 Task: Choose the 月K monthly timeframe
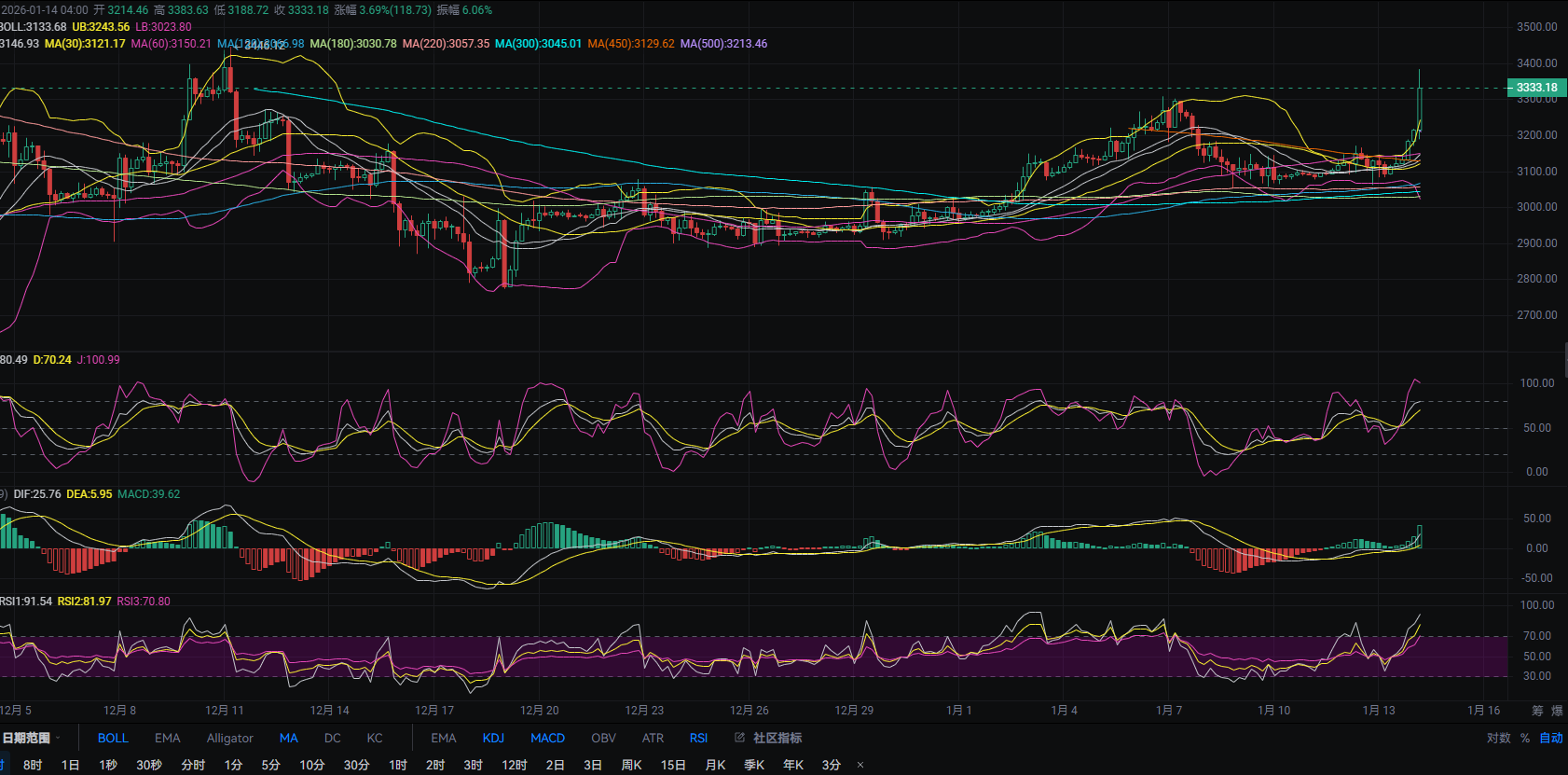click(715, 765)
